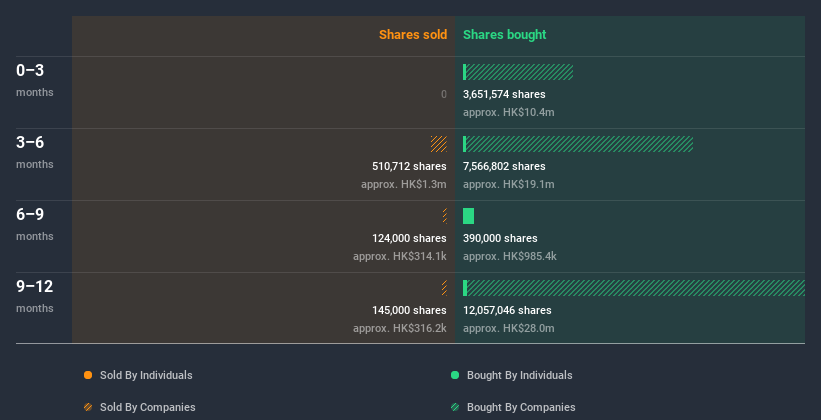This screenshot has width=821, height=420.
Task: Click the 9–12 months orange sold bar
Action: click(x=445, y=288)
